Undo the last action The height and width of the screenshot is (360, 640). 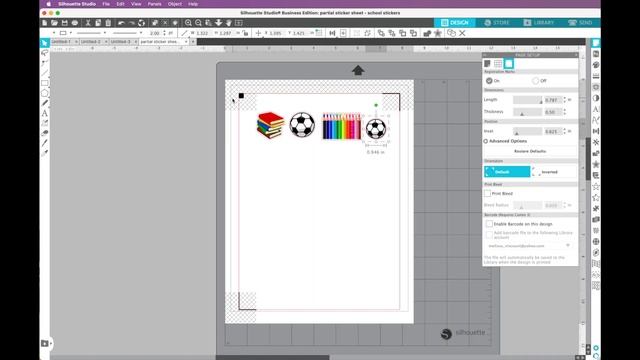point(121,23)
